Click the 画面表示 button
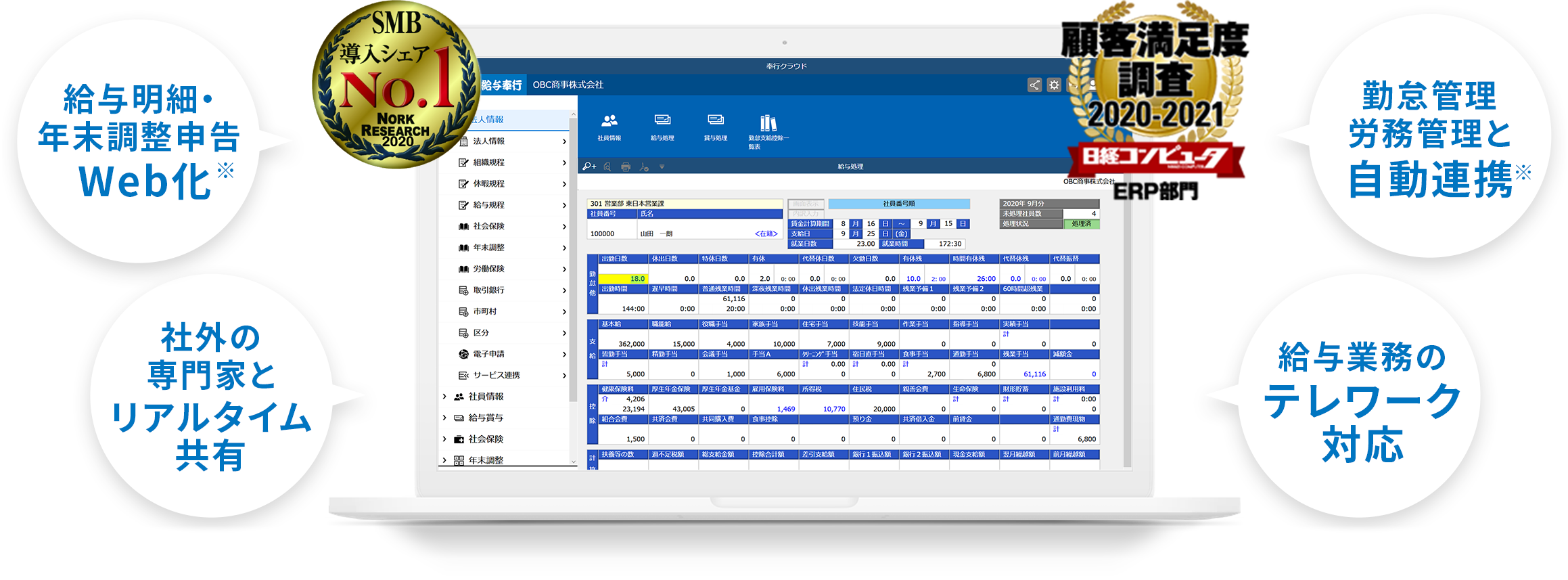This screenshot has width=1568, height=580. (806, 204)
